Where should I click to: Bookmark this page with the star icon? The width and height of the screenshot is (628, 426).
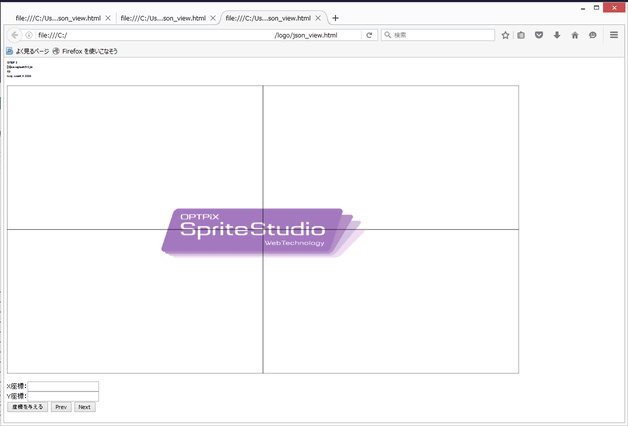pyautogui.click(x=505, y=35)
